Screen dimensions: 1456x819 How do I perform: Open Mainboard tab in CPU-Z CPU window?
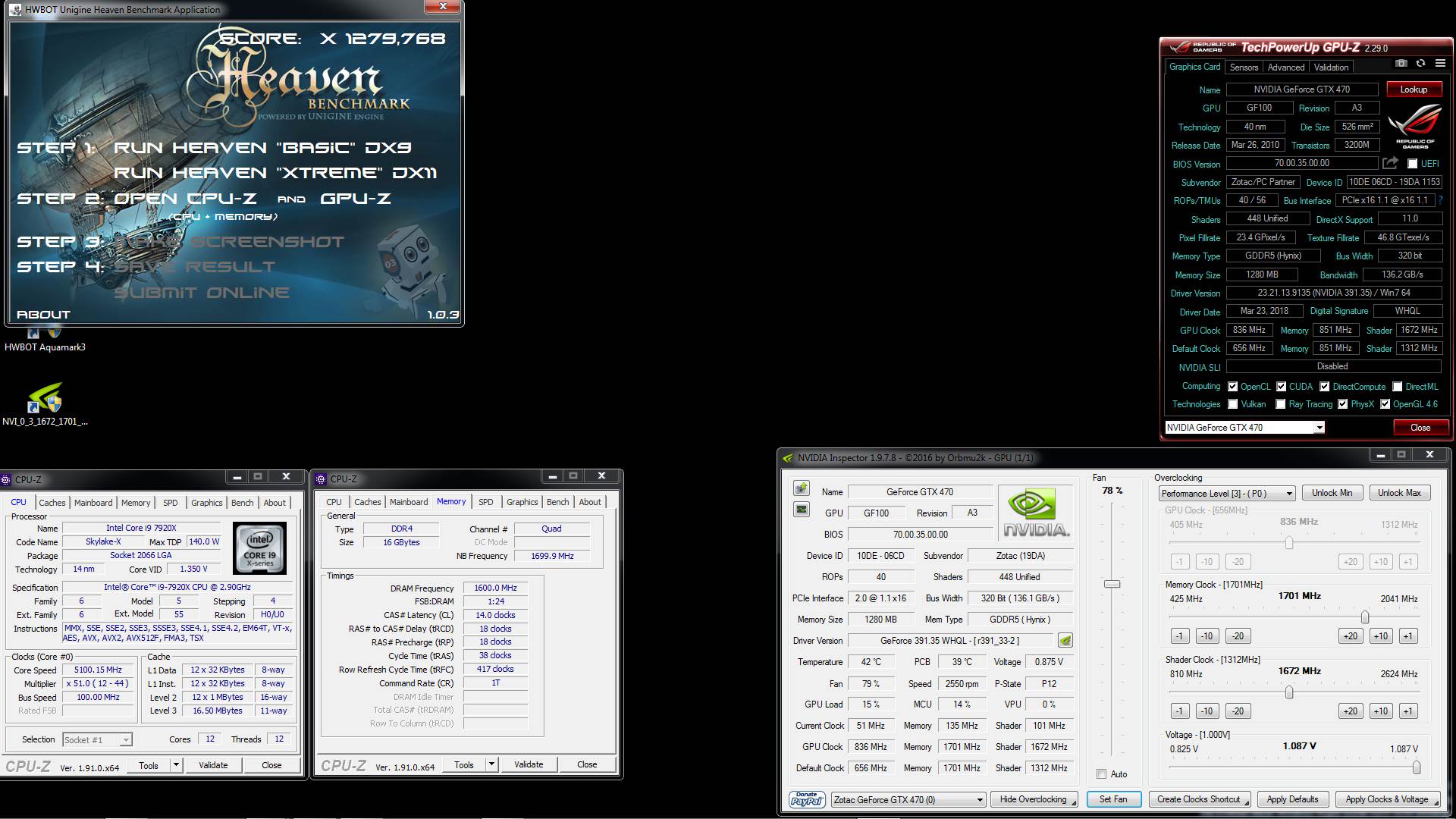tap(93, 503)
